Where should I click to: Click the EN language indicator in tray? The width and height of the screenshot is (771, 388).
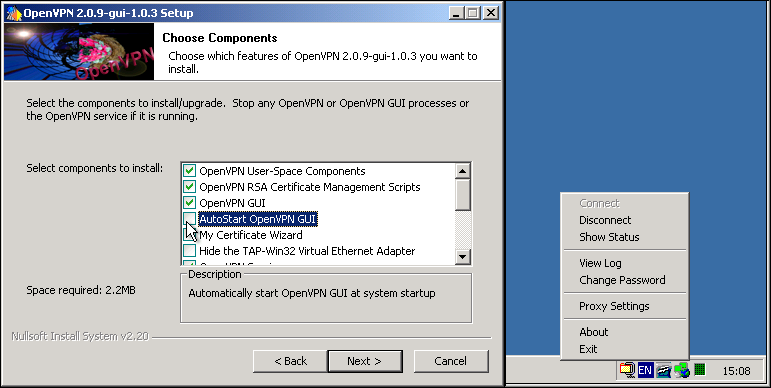coord(645,370)
